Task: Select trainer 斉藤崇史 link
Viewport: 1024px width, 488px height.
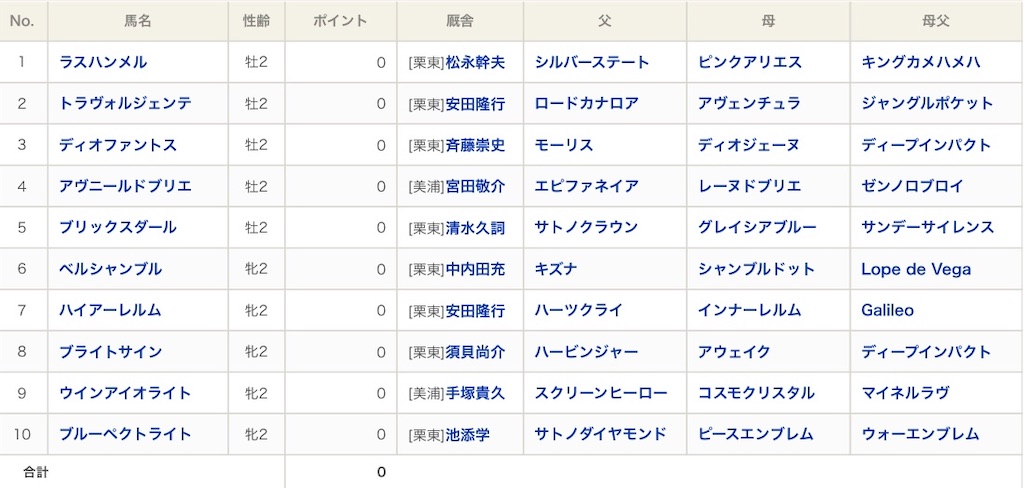Action: [475, 145]
